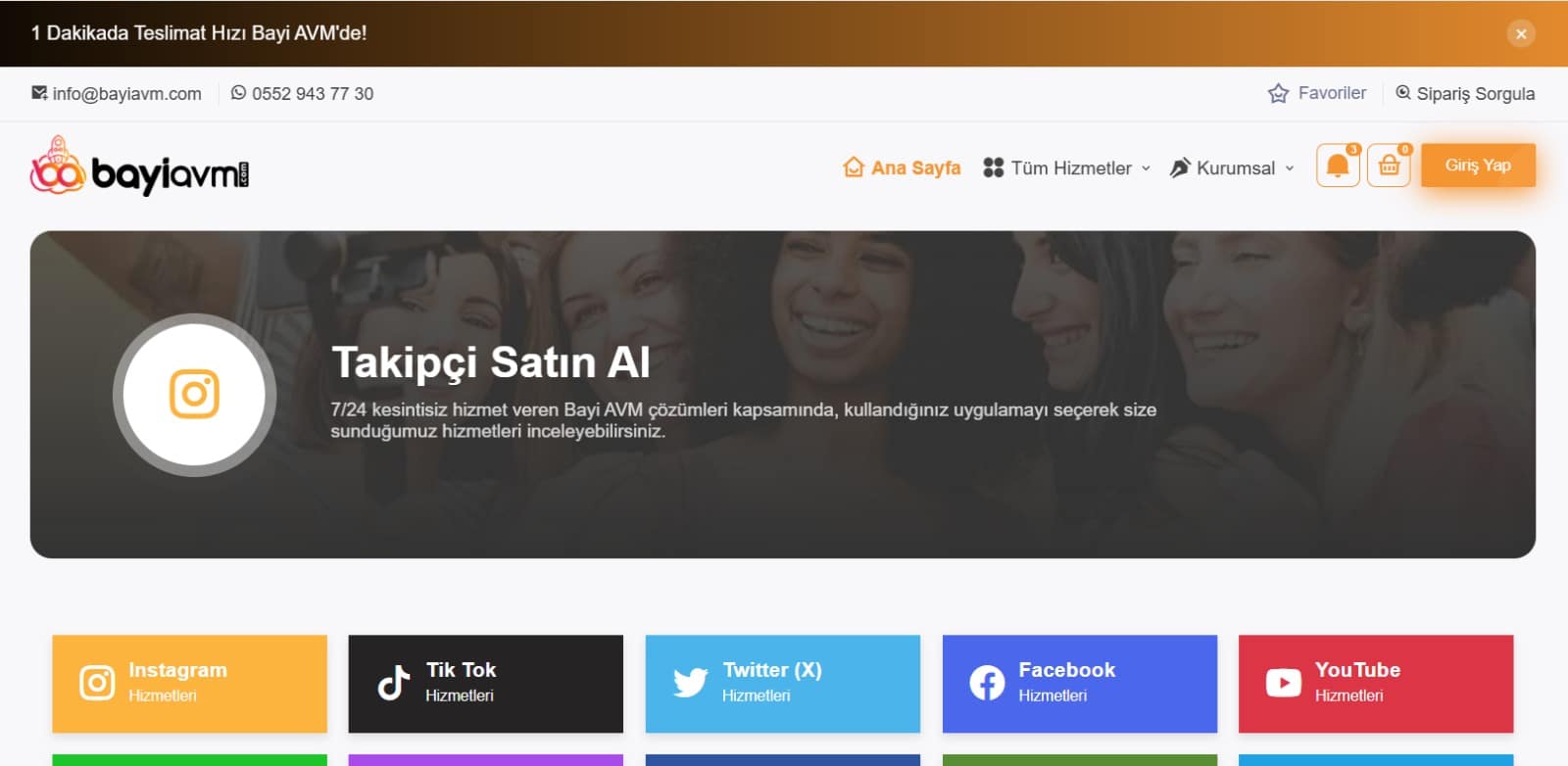1568x766 pixels.
Task: Click the announcement text about Teslimat Hızı
Action: click(199, 33)
